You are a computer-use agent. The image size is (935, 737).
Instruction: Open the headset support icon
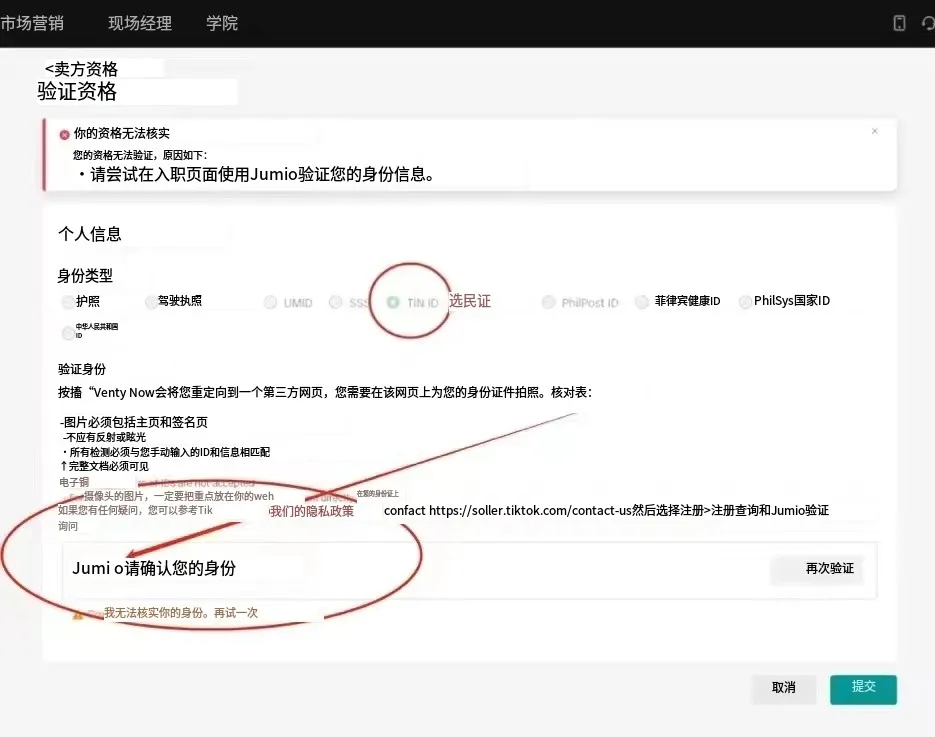click(x=928, y=23)
